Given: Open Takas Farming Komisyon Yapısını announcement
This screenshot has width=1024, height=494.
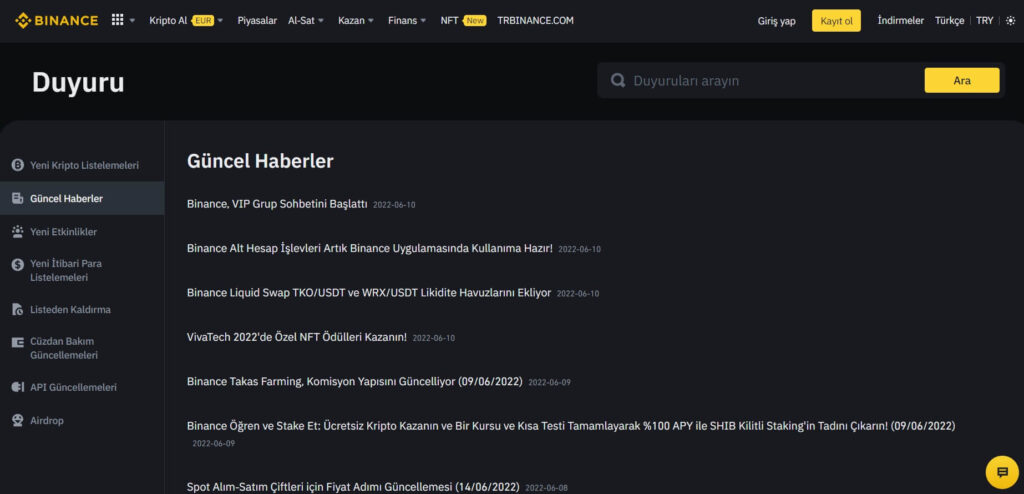Looking at the screenshot, I should pyautogui.click(x=355, y=382).
